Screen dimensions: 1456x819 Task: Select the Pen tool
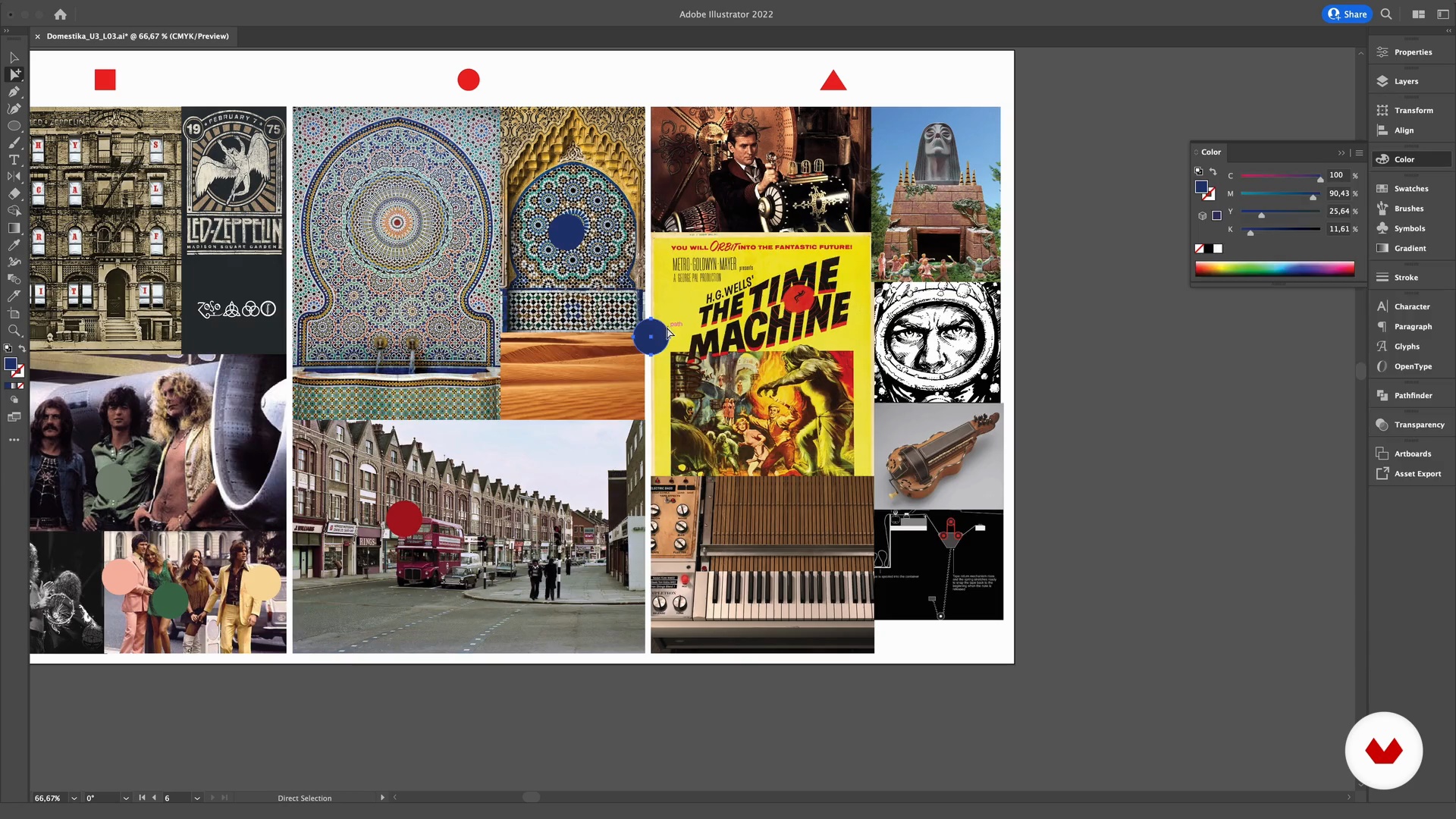tap(14, 92)
